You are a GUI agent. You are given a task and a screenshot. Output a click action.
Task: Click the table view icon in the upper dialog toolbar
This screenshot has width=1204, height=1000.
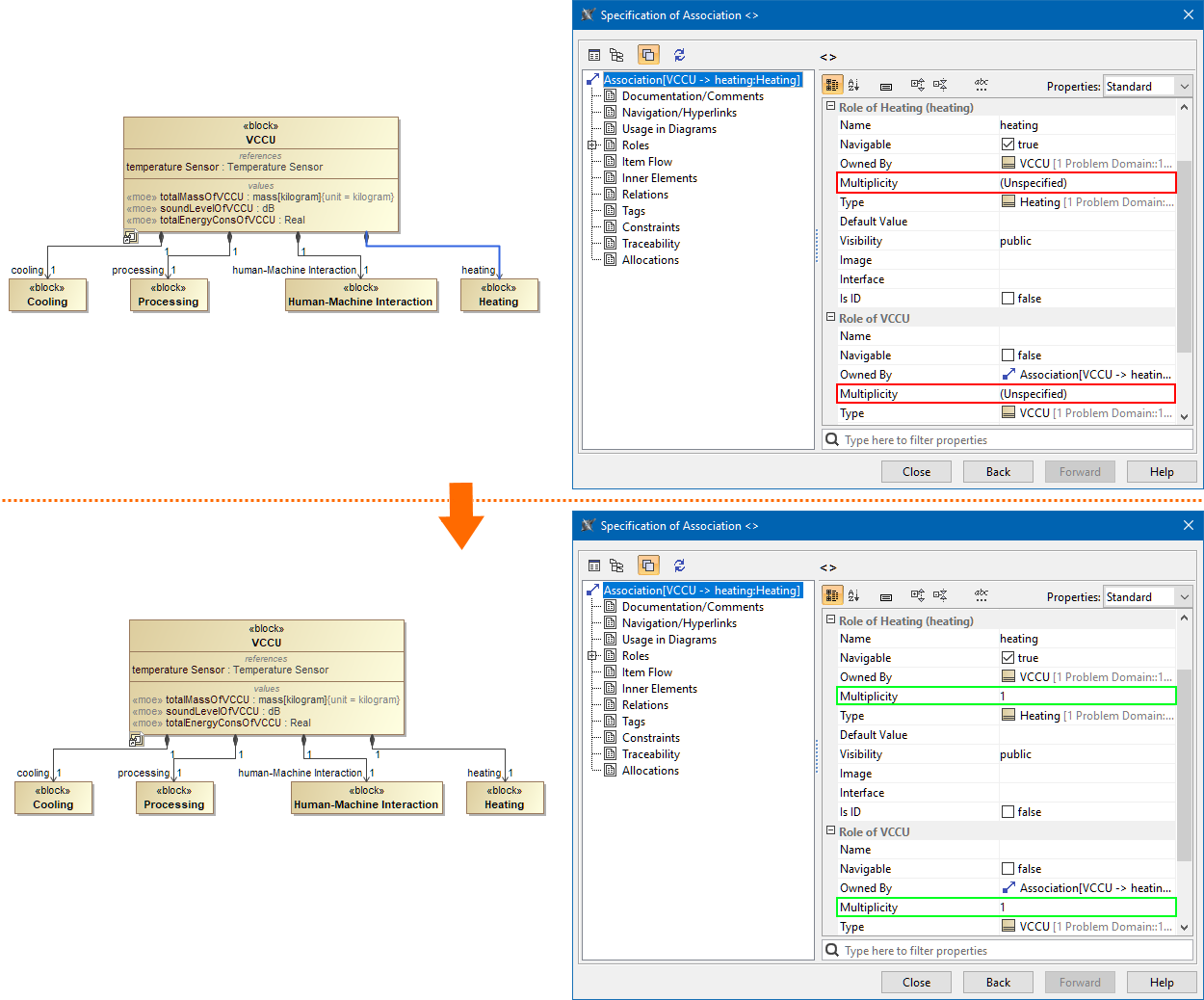594,55
